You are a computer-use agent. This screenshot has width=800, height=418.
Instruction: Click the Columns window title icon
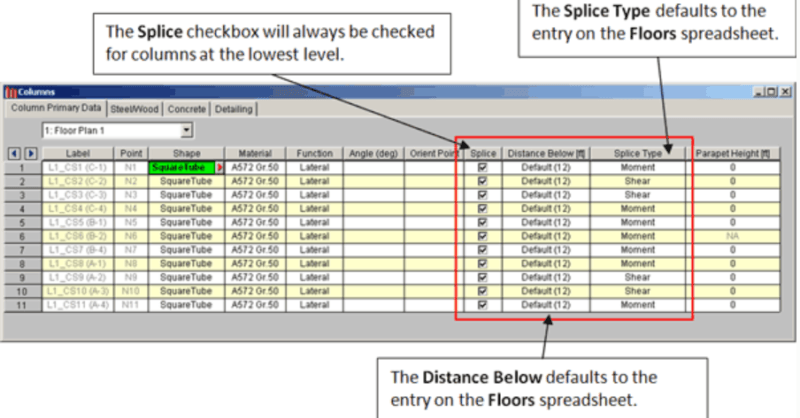(11, 93)
